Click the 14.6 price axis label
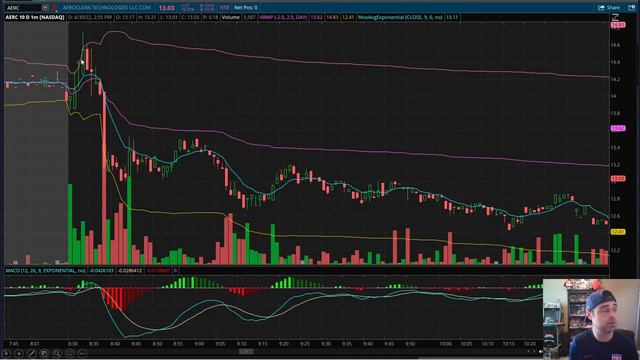Viewport: 640px width, 360px height. click(616, 45)
